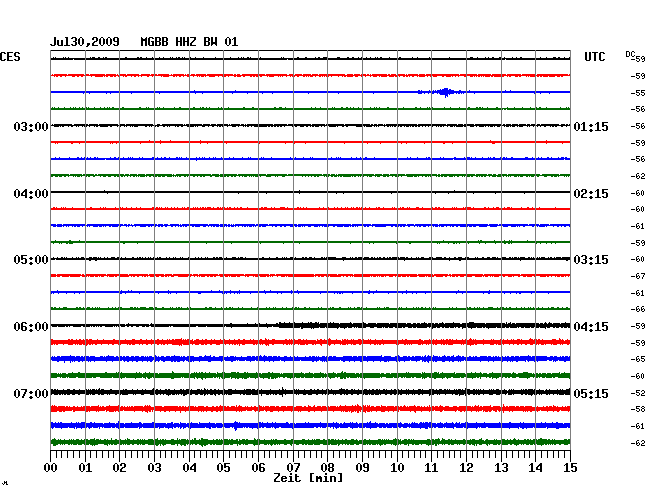Click the Zeit [min] axis title
The image size is (650, 494).
point(308,478)
